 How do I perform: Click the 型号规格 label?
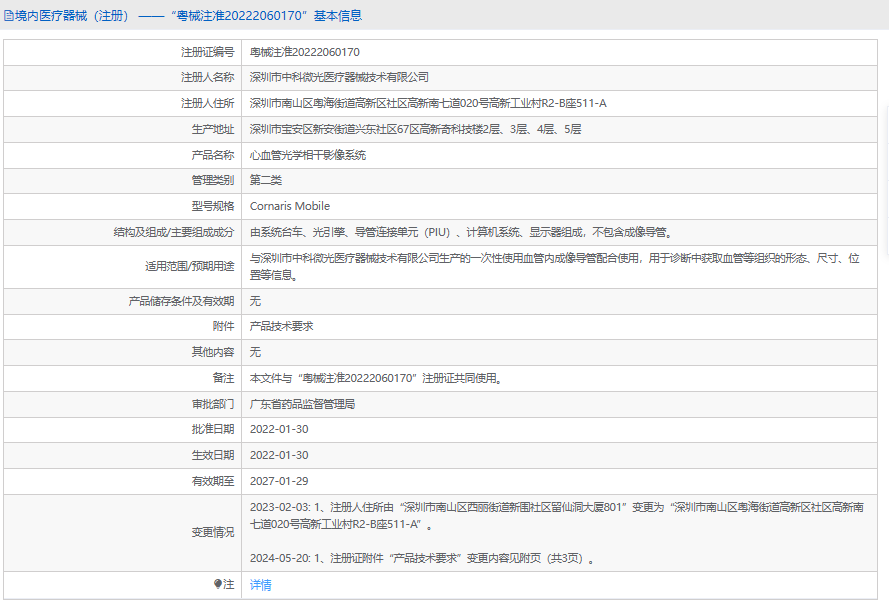pyautogui.click(x=213, y=206)
